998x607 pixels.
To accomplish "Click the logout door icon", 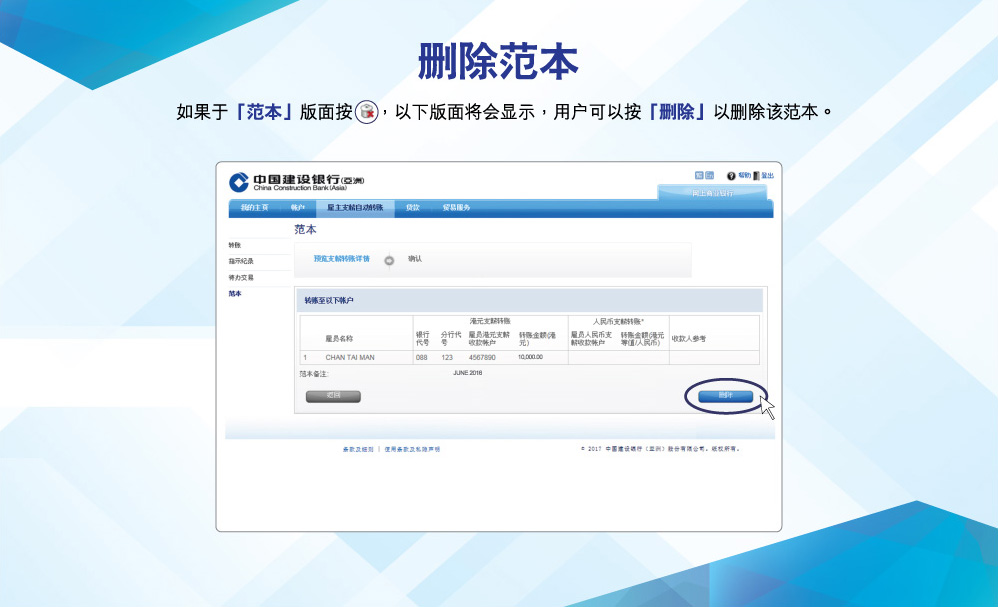I will coord(756,176).
